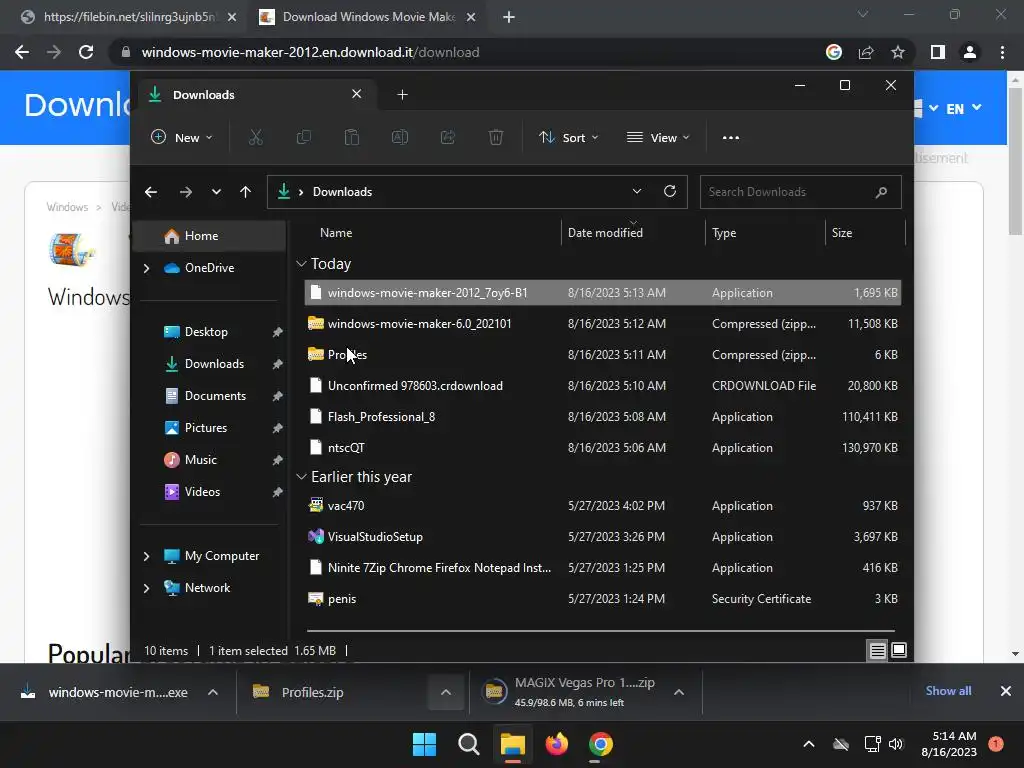Open options arrow for windows-movie-m....exe download
Viewport: 1024px width, 768px height.
[x=213, y=692]
